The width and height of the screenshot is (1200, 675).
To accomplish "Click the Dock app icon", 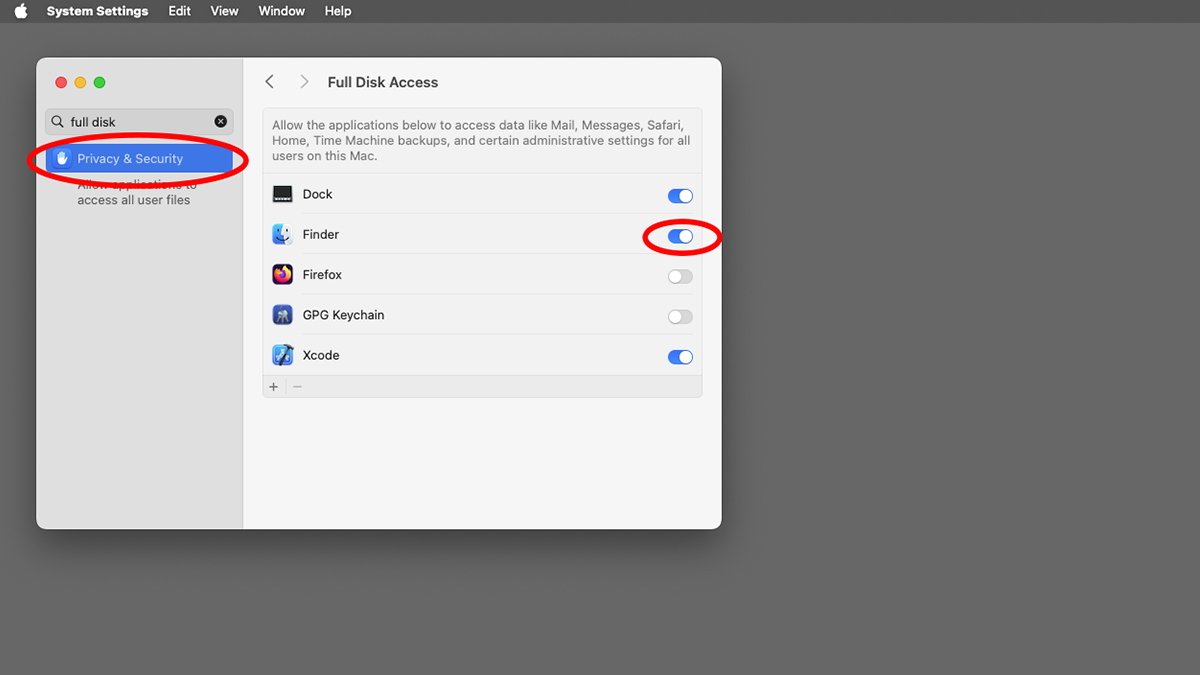I will click(x=282, y=194).
